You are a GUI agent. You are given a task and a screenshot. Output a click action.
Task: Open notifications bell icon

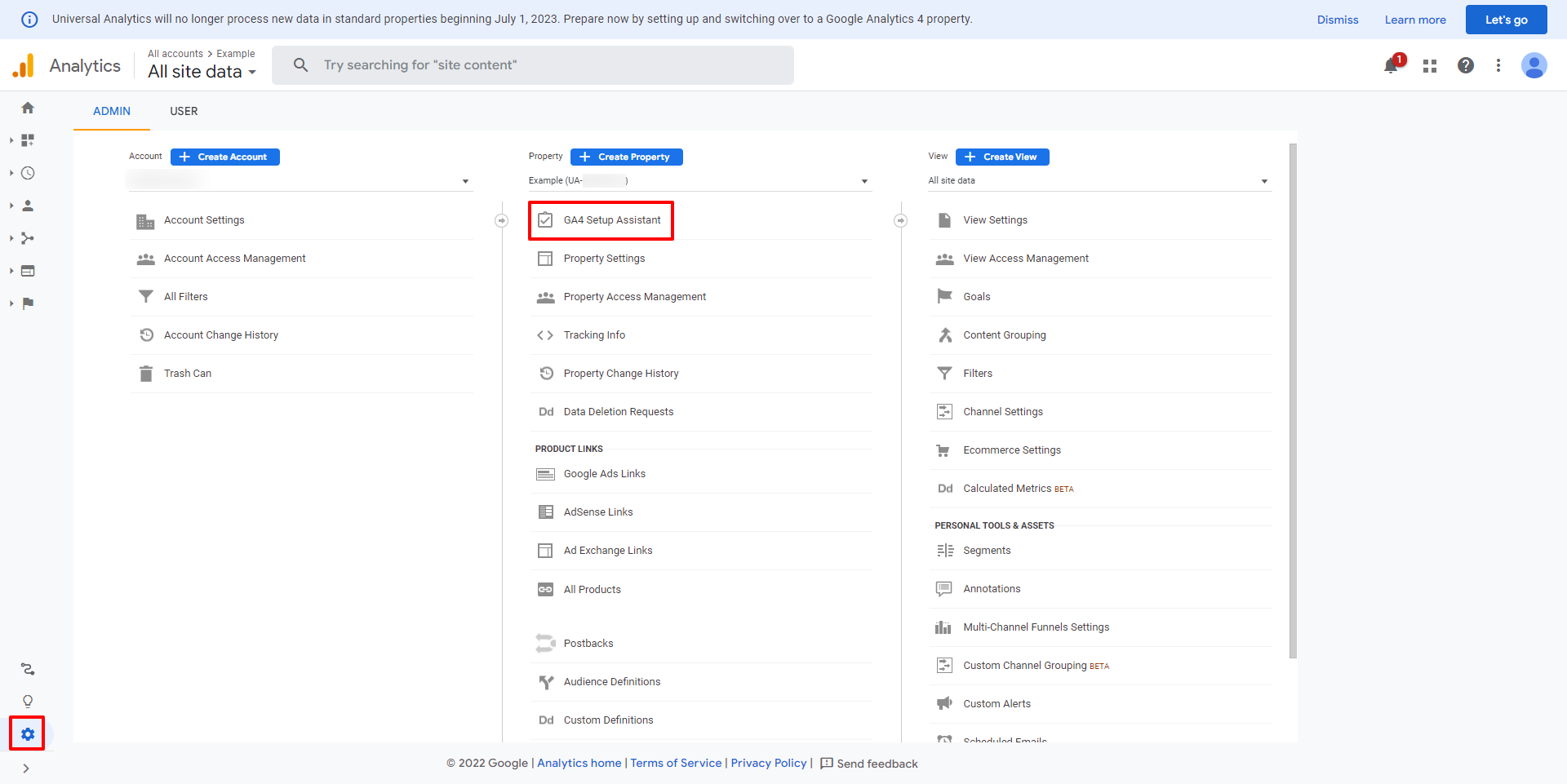(x=1392, y=65)
